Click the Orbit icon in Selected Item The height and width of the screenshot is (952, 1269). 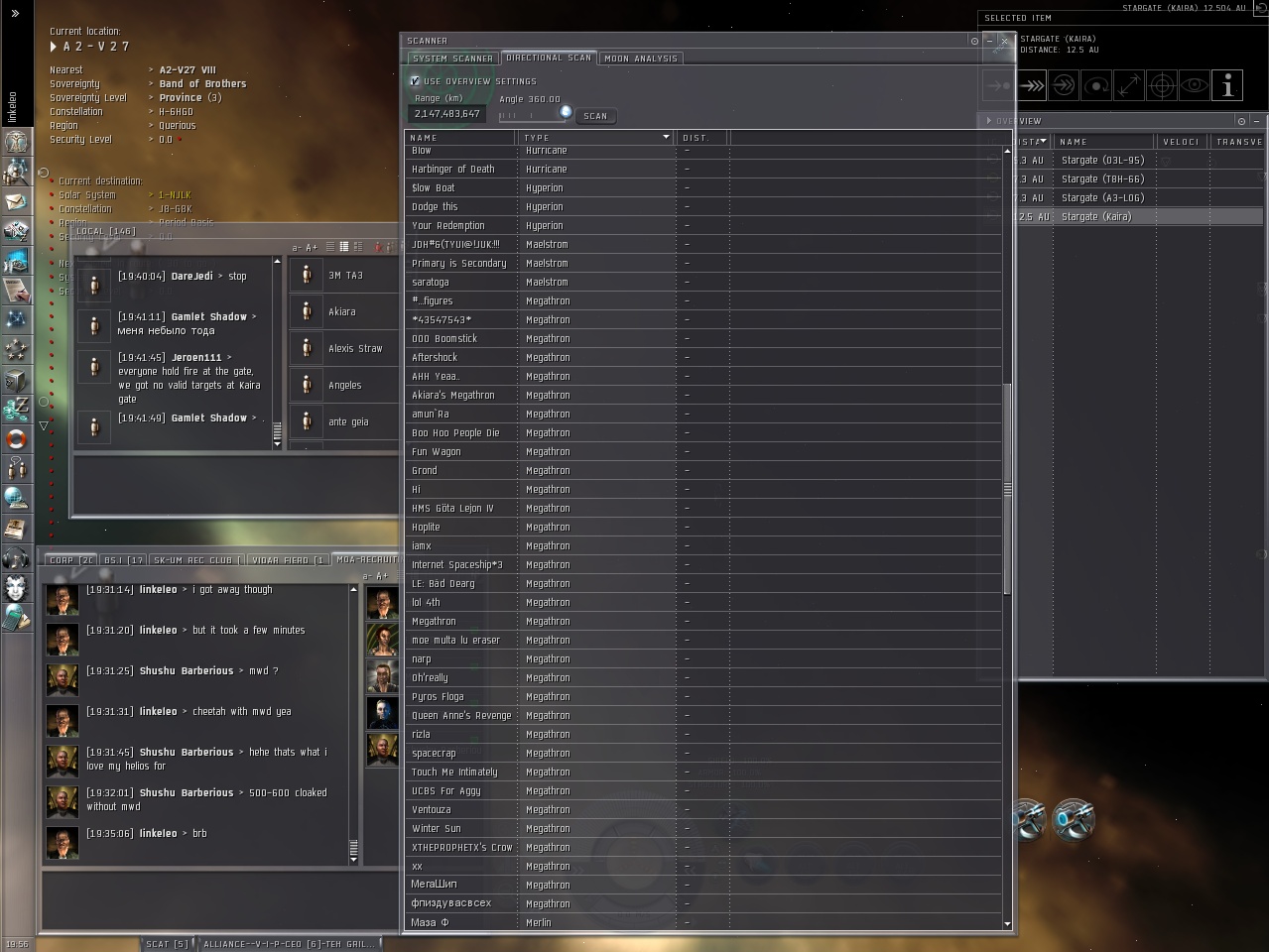[x=1096, y=86]
